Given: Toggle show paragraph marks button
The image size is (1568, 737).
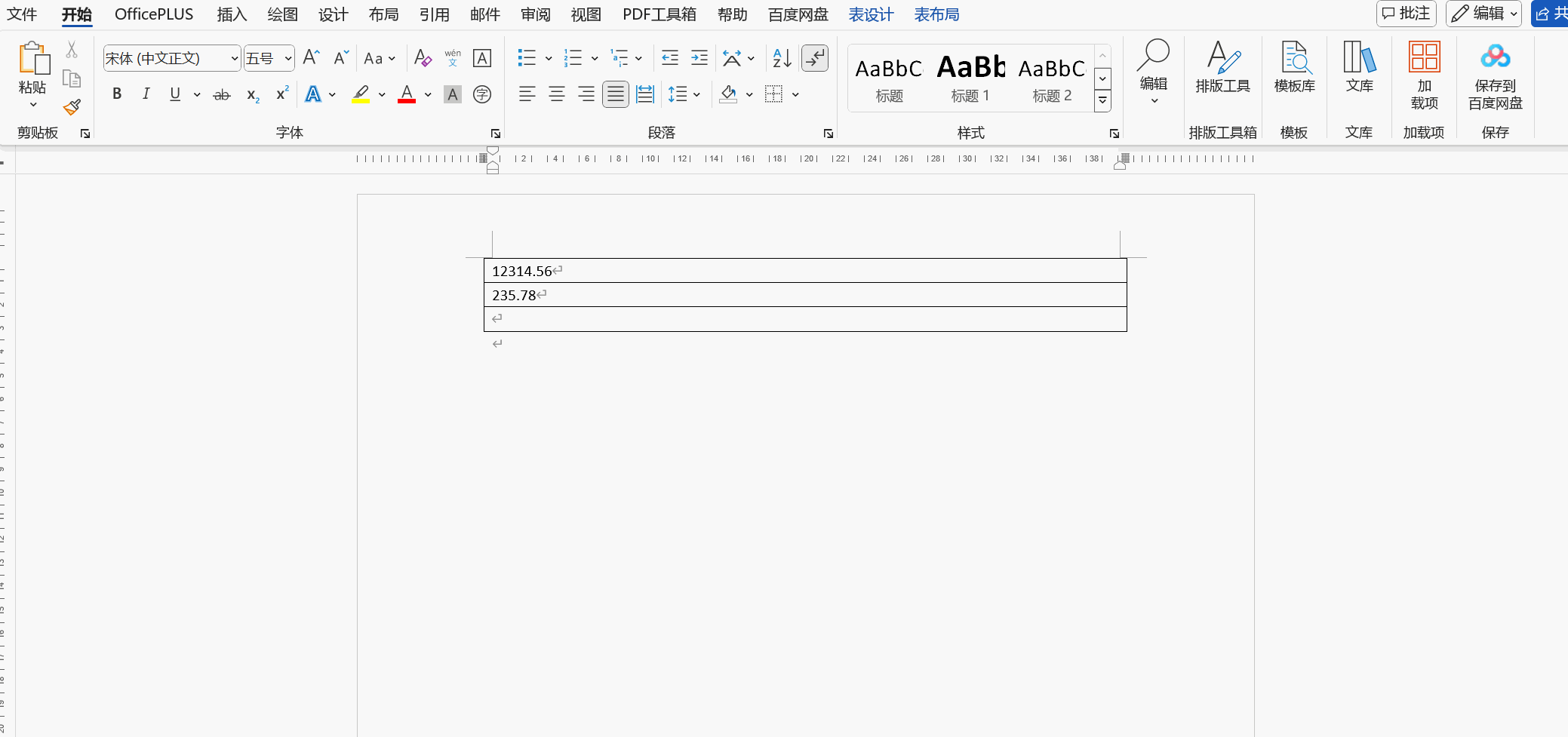Looking at the screenshot, I should (x=815, y=58).
